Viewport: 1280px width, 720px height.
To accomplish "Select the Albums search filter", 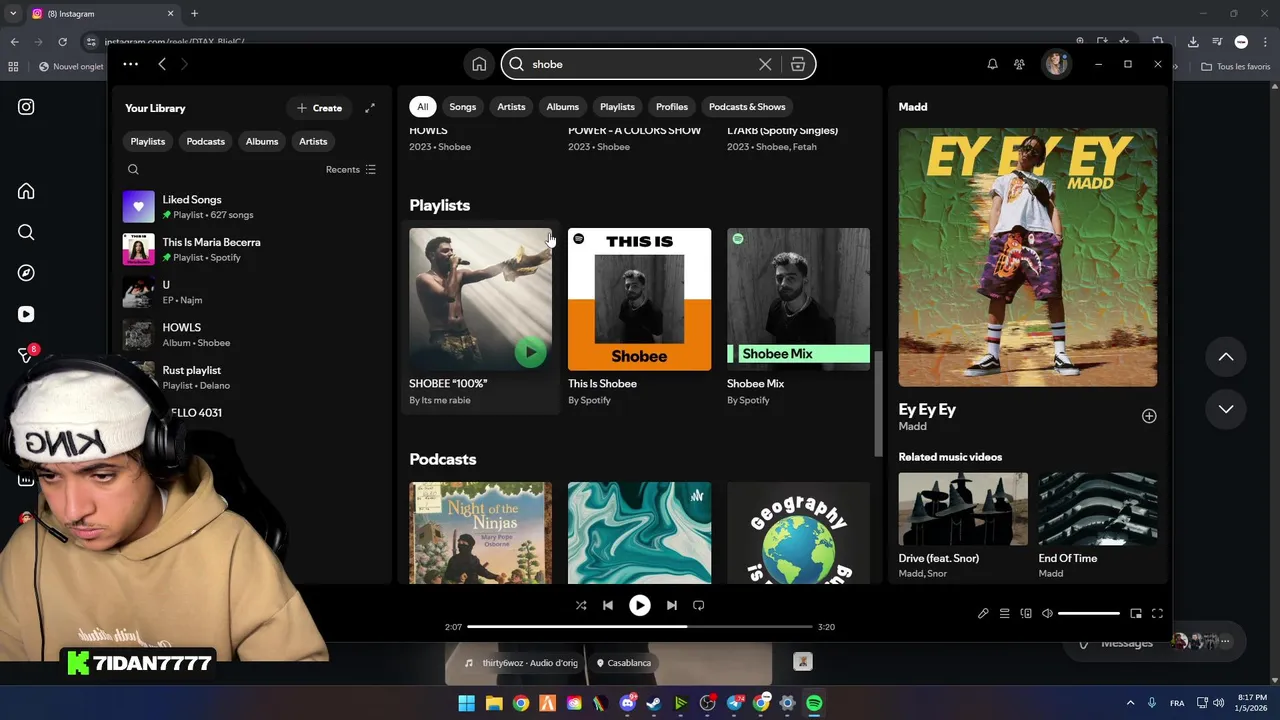I will [562, 107].
